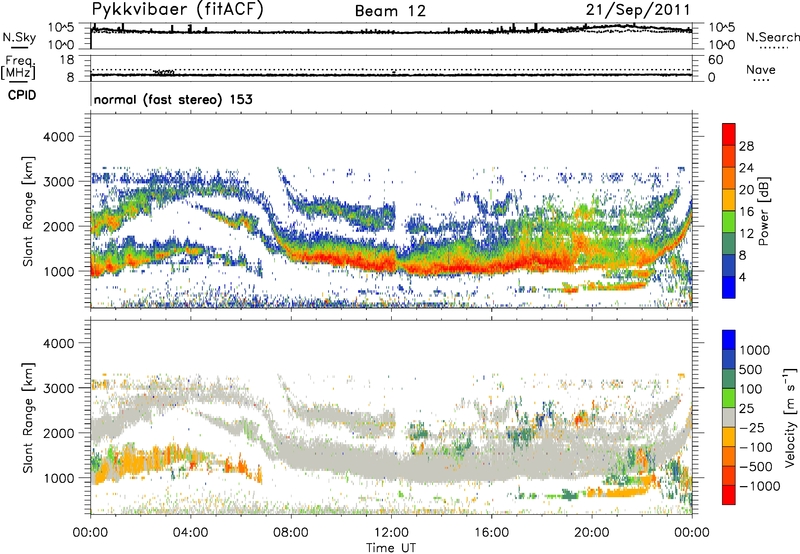This screenshot has height=554, width=800.
Task: Click power panel Slant Range [km] axis label
Action: click(x=28, y=211)
